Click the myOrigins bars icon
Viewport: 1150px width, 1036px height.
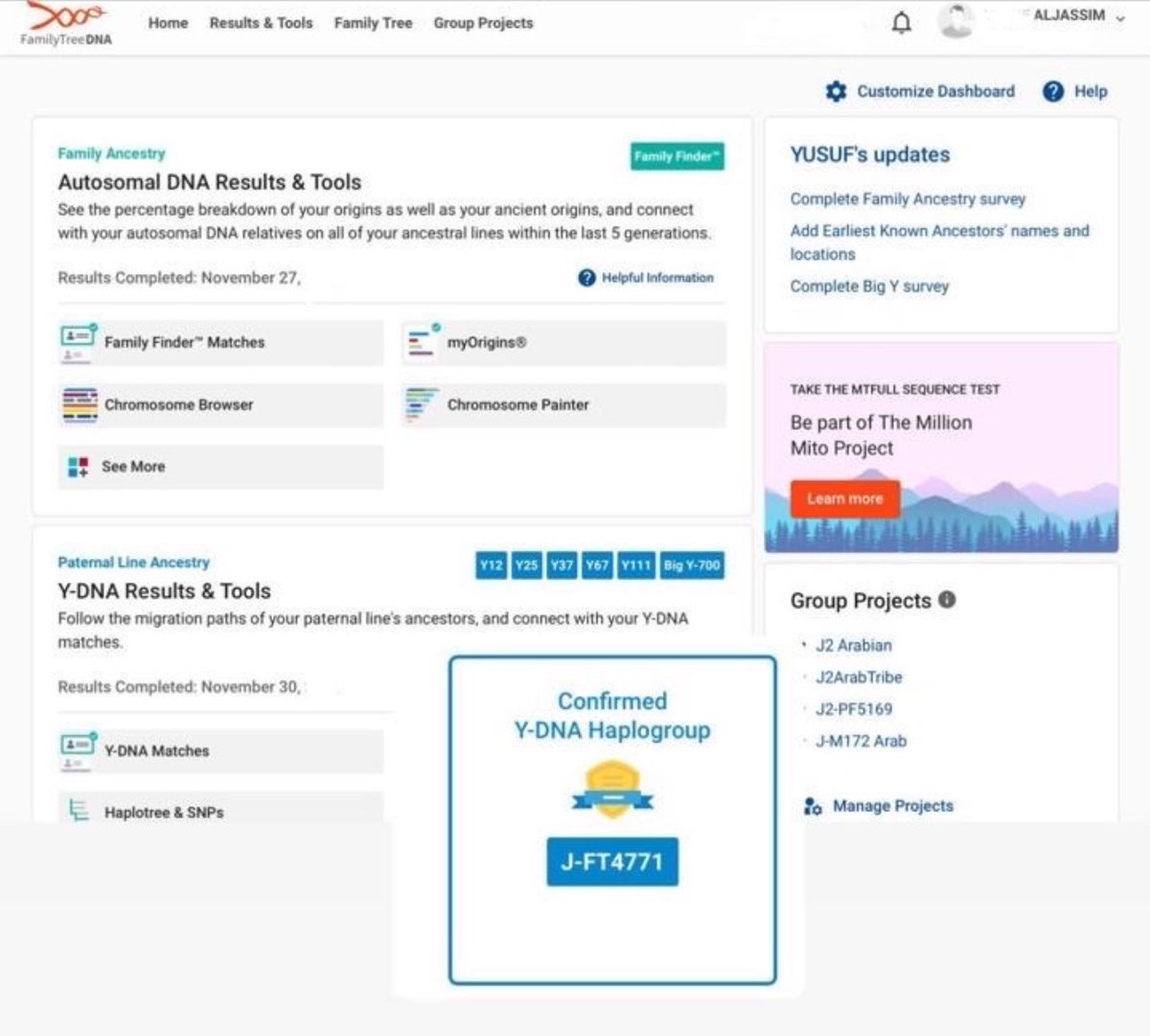(423, 342)
